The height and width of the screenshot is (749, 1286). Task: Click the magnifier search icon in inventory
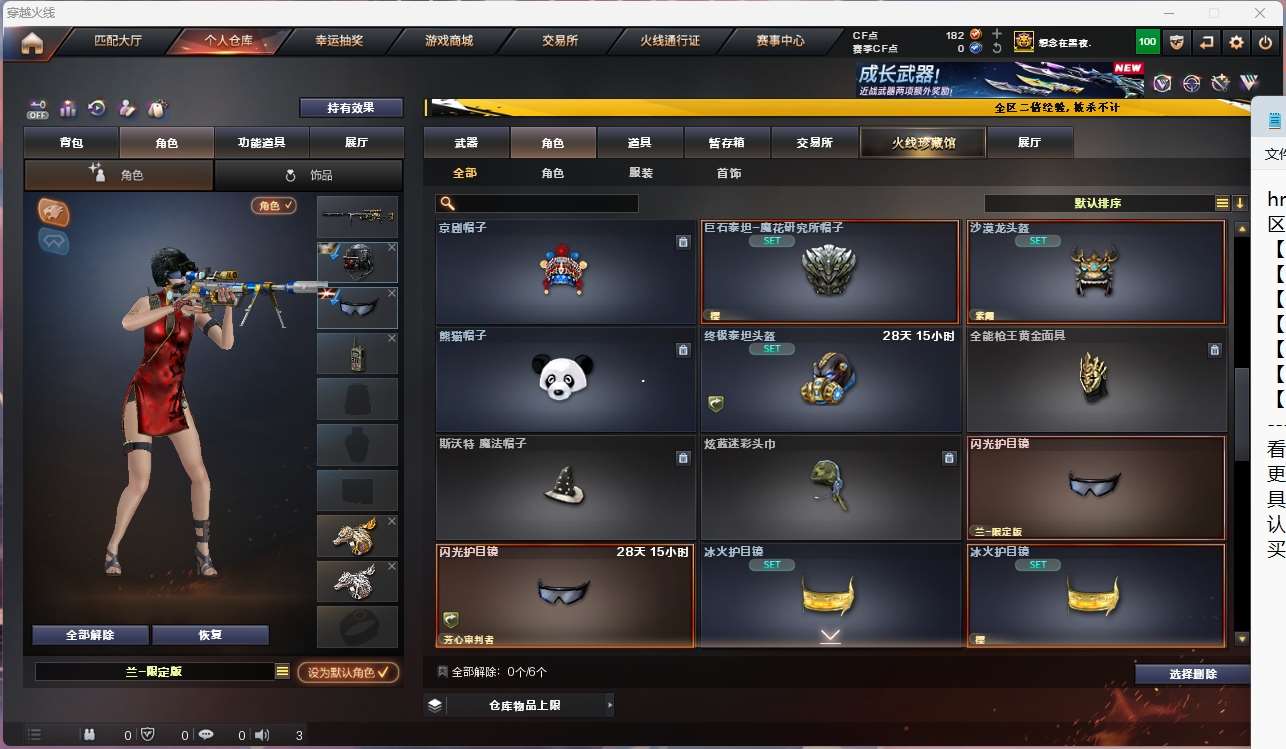tap(447, 204)
